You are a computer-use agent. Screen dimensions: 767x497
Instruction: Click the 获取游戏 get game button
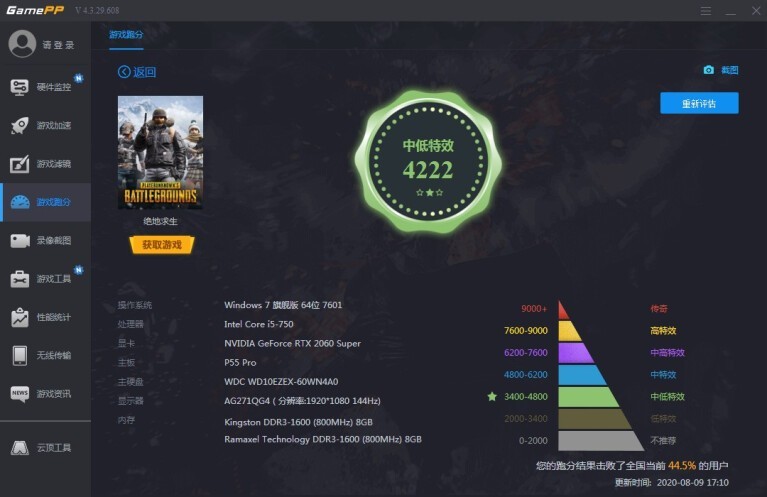[x=162, y=245]
